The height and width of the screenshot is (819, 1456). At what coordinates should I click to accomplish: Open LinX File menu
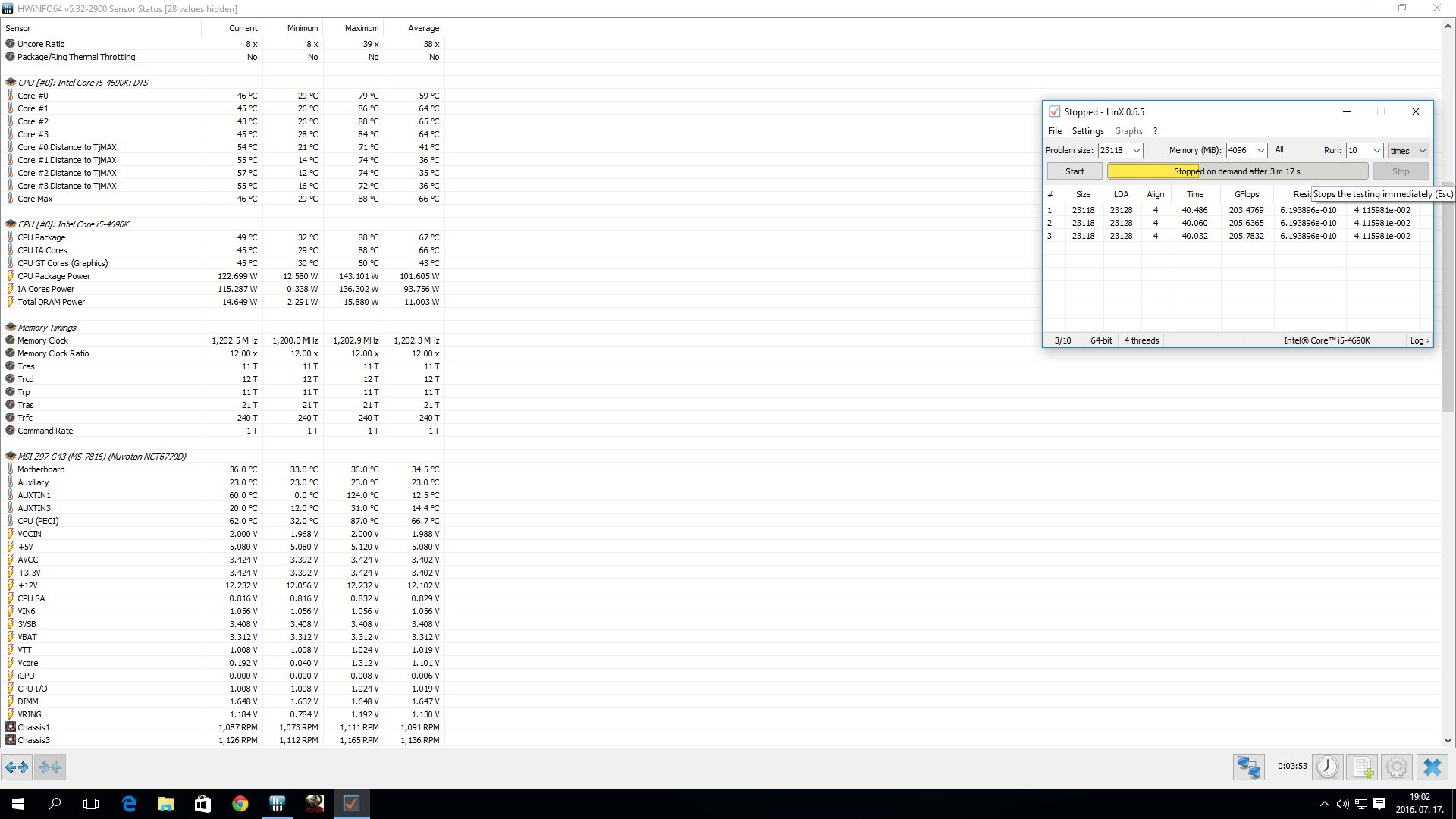pyautogui.click(x=1055, y=131)
